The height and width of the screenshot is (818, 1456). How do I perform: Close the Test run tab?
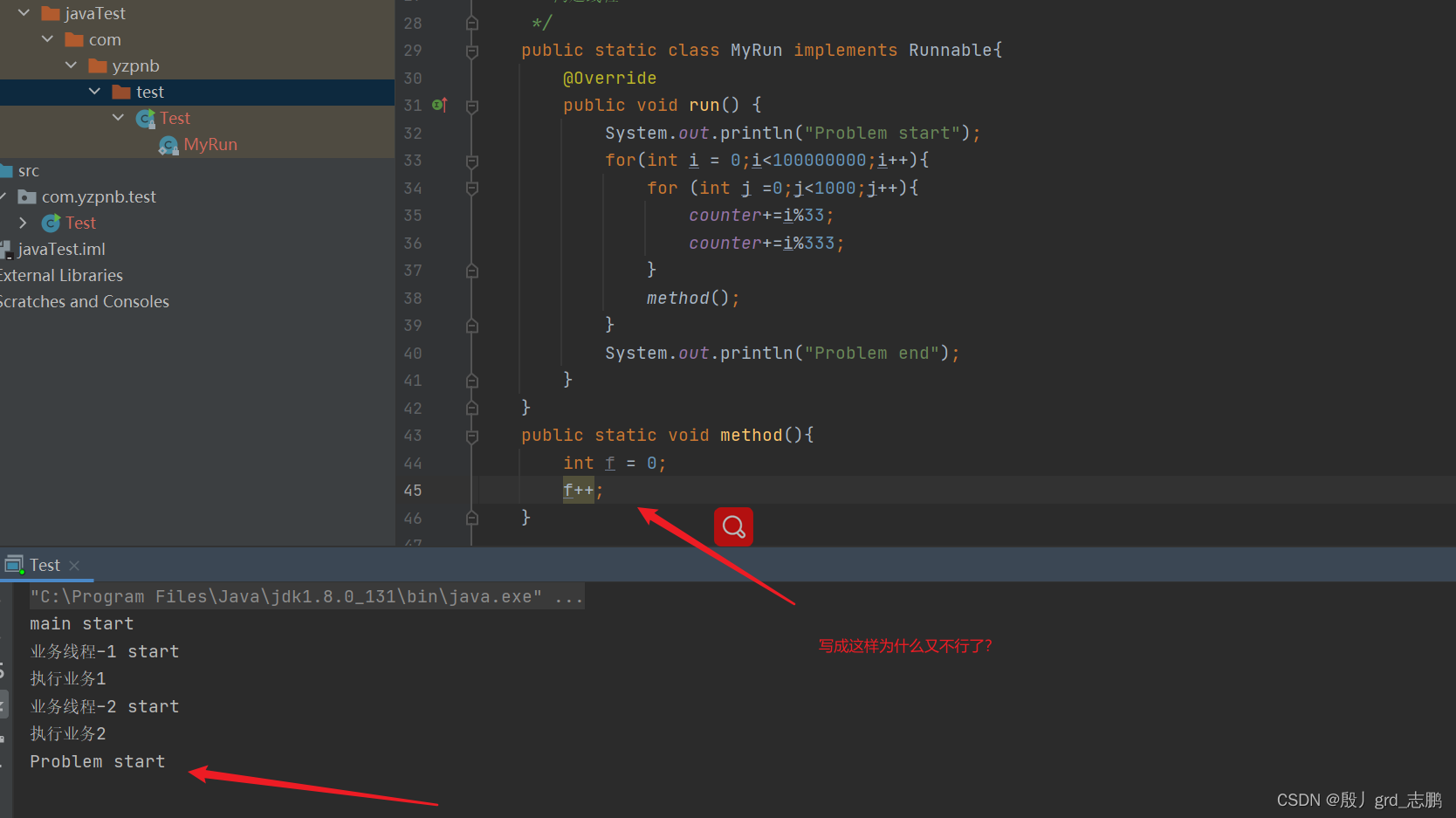pyautogui.click(x=74, y=566)
